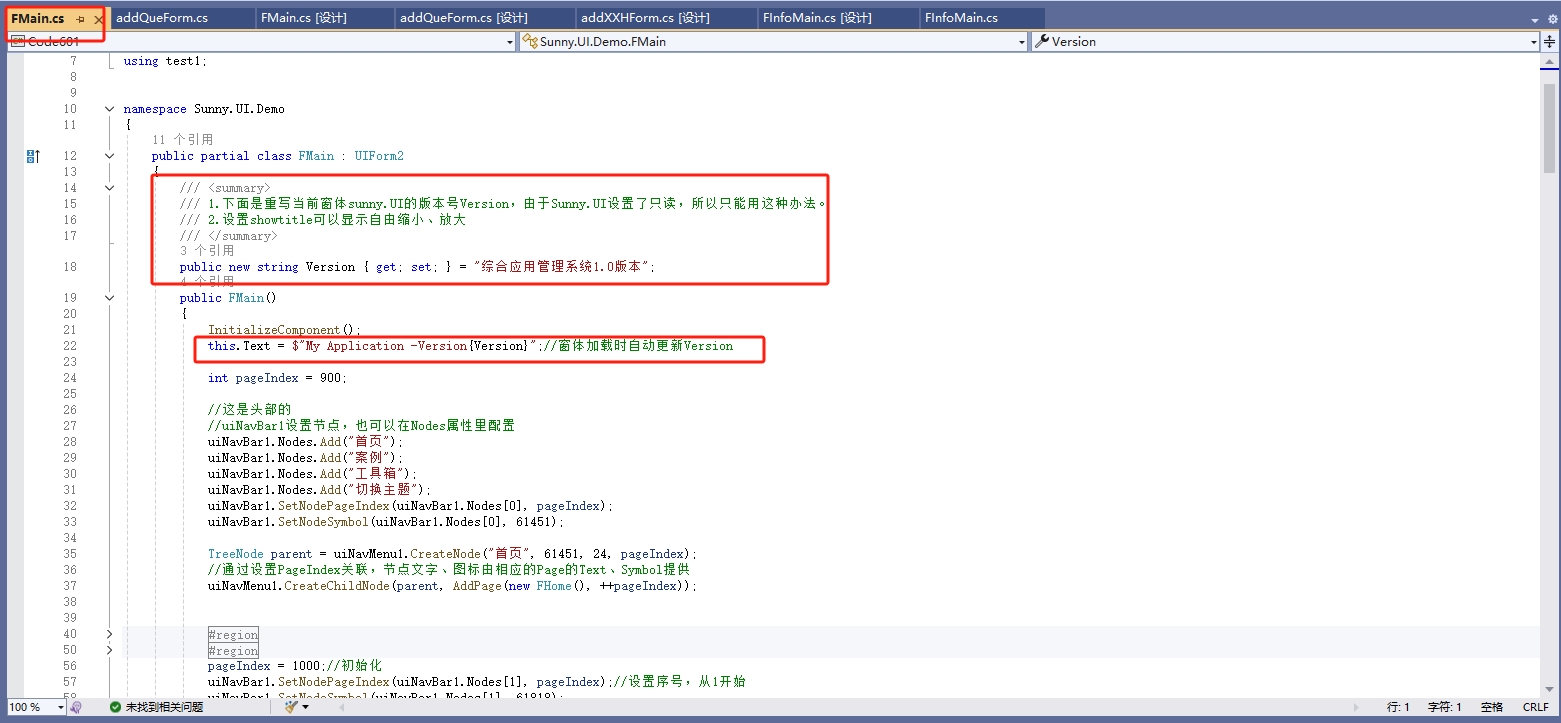The width and height of the screenshot is (1561, 723).
Task: Click the UIForm2 base class name
Action: (x=379, y=156)
